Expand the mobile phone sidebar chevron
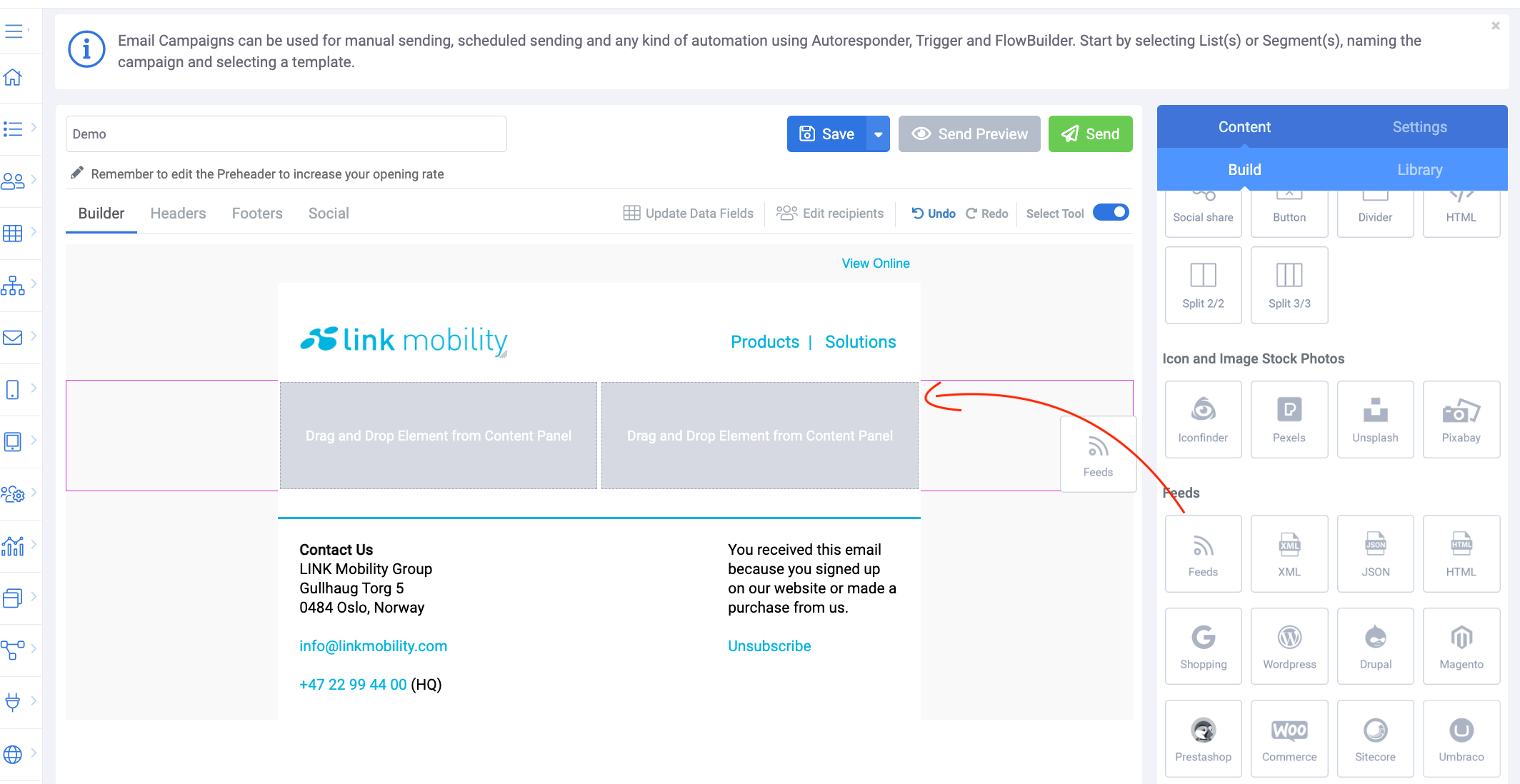 [x=34, y=388]
